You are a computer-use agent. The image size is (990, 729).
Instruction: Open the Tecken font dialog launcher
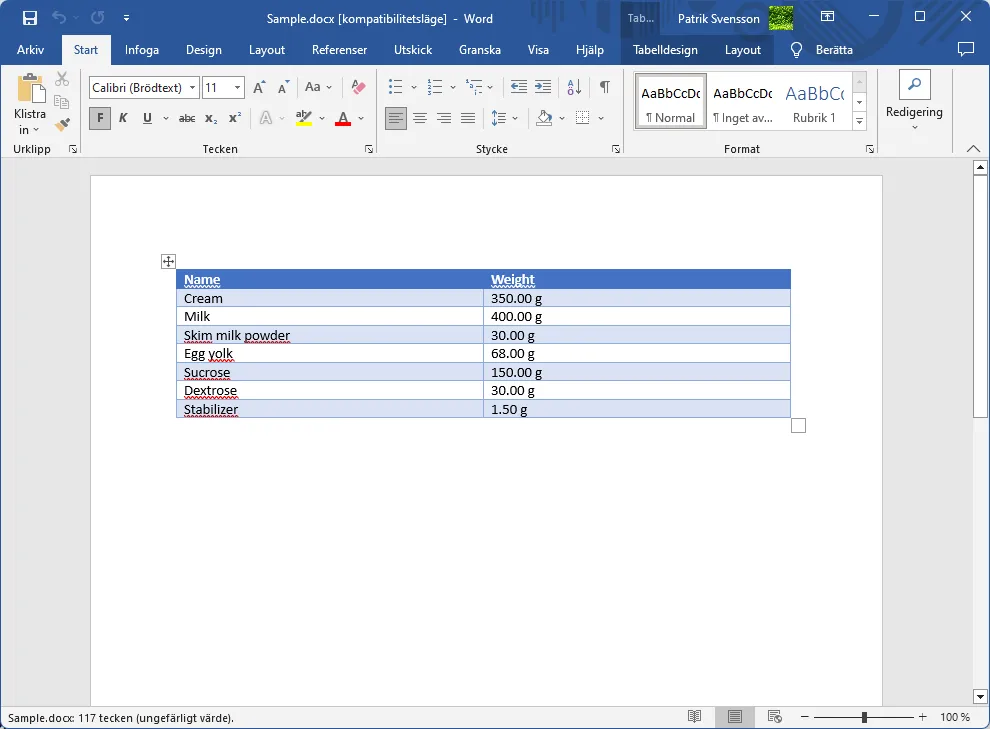click(x=369, y=149)
